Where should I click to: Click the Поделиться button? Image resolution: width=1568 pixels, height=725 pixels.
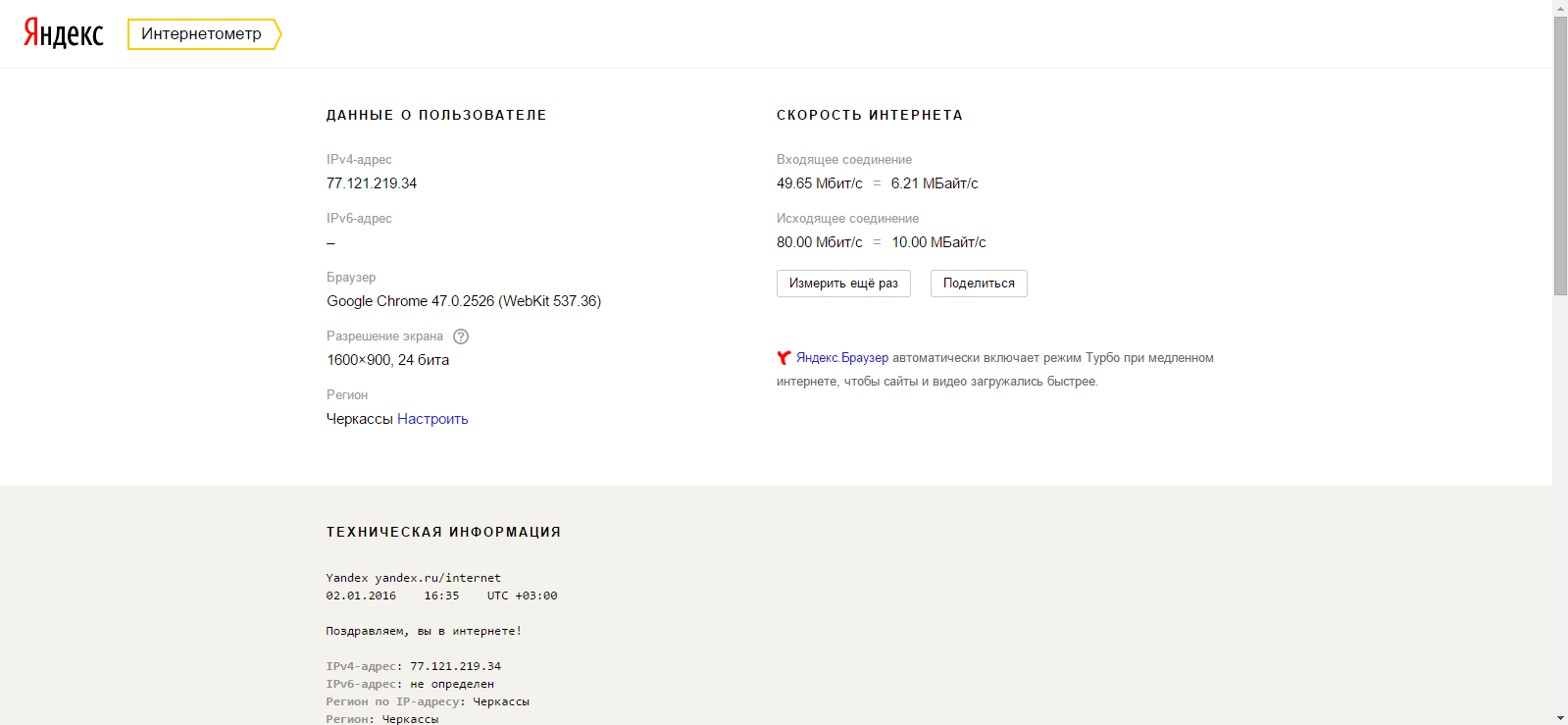point(979,284)
